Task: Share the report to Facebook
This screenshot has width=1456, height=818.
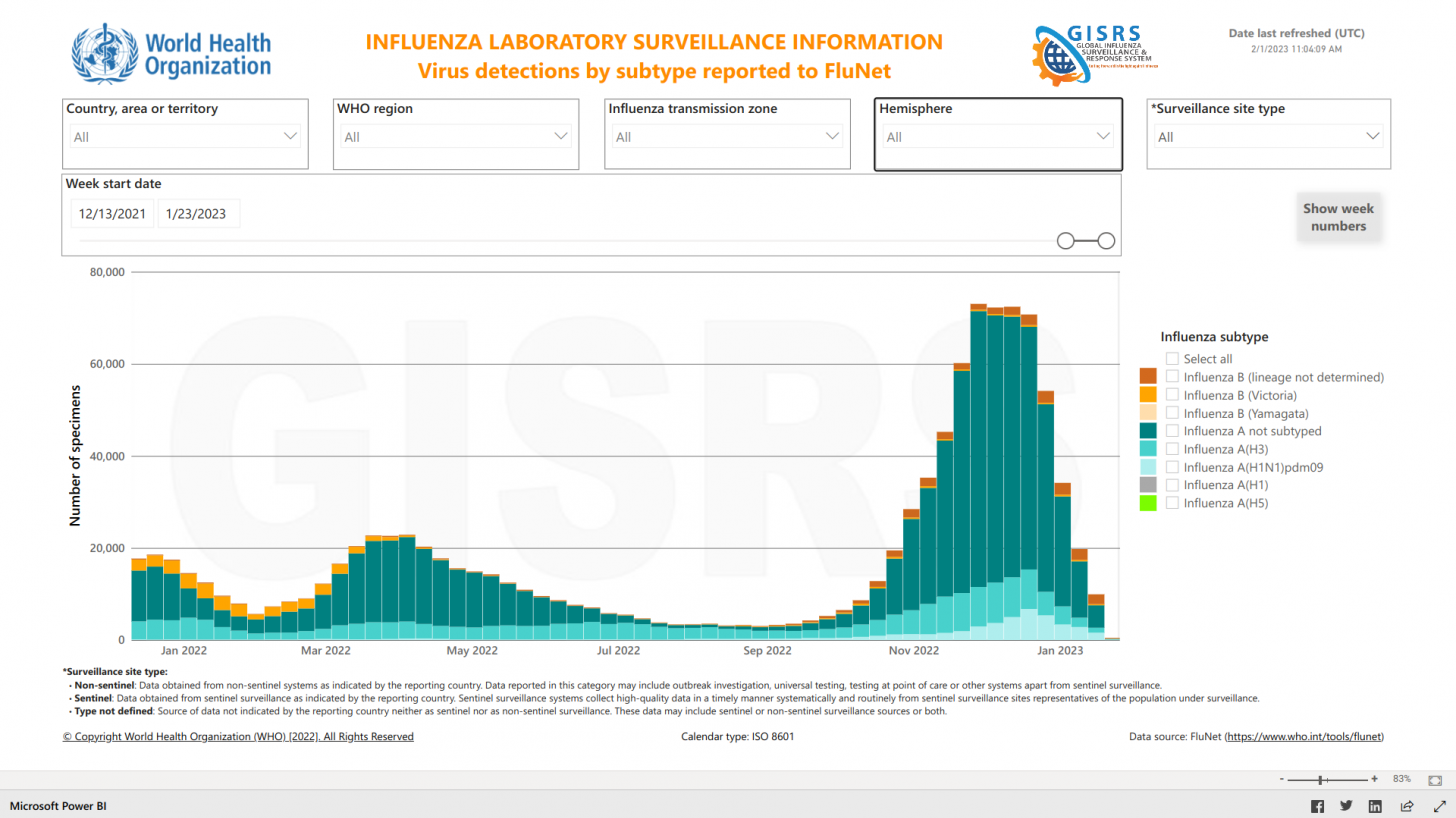Action: [x=1317, y=805]
